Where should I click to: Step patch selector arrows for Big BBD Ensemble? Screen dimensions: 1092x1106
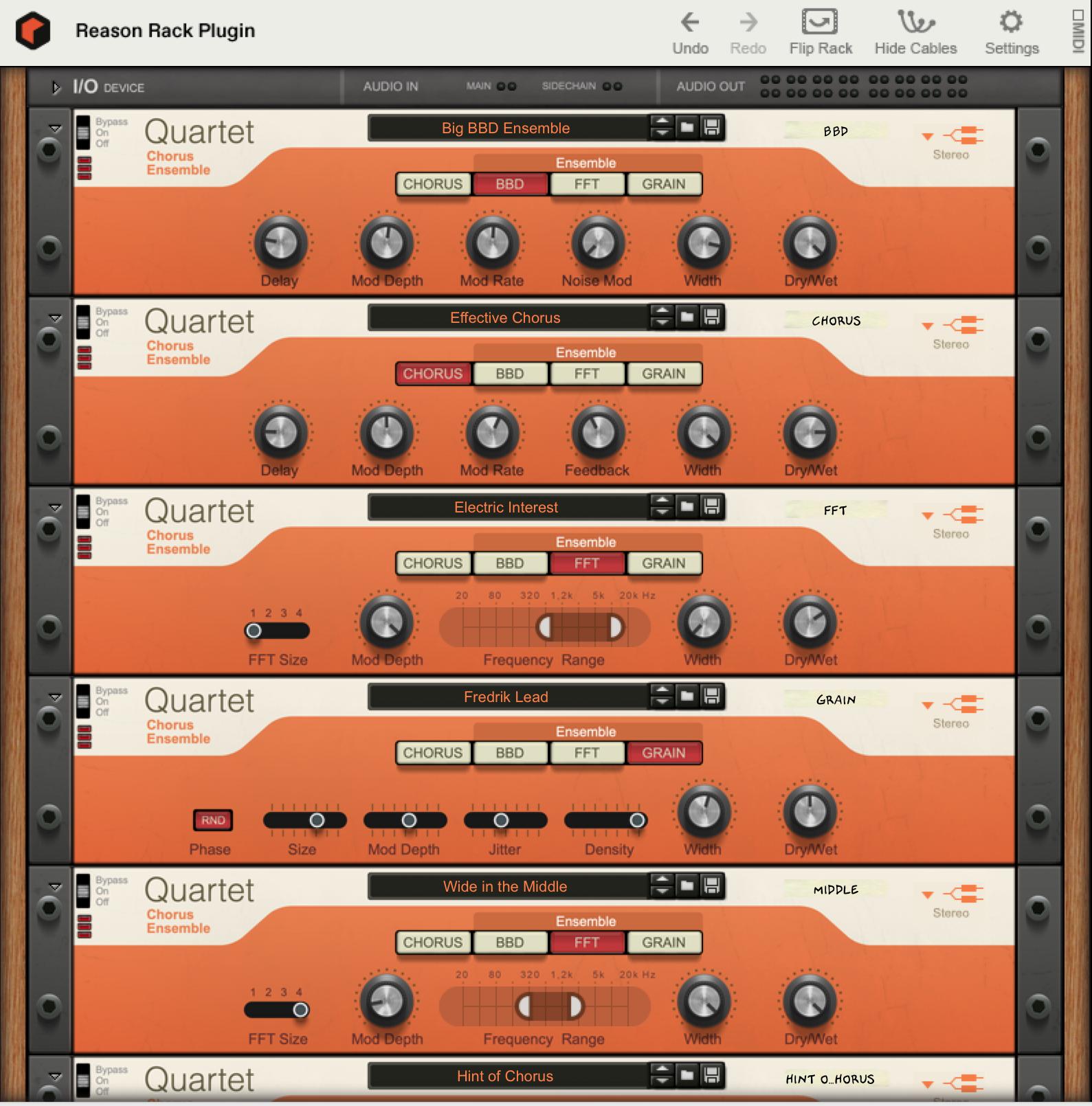[x=662, y=127]
